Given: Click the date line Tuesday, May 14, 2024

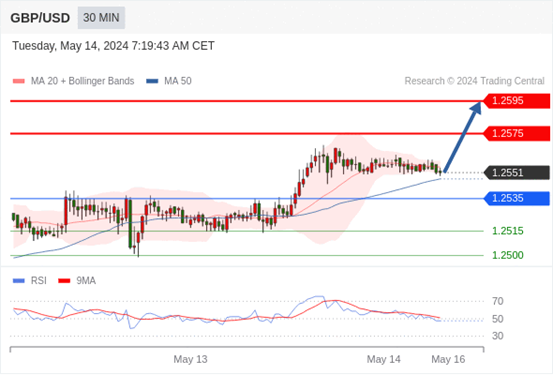Looking at the screenshot, I should [x=113, y=46].
